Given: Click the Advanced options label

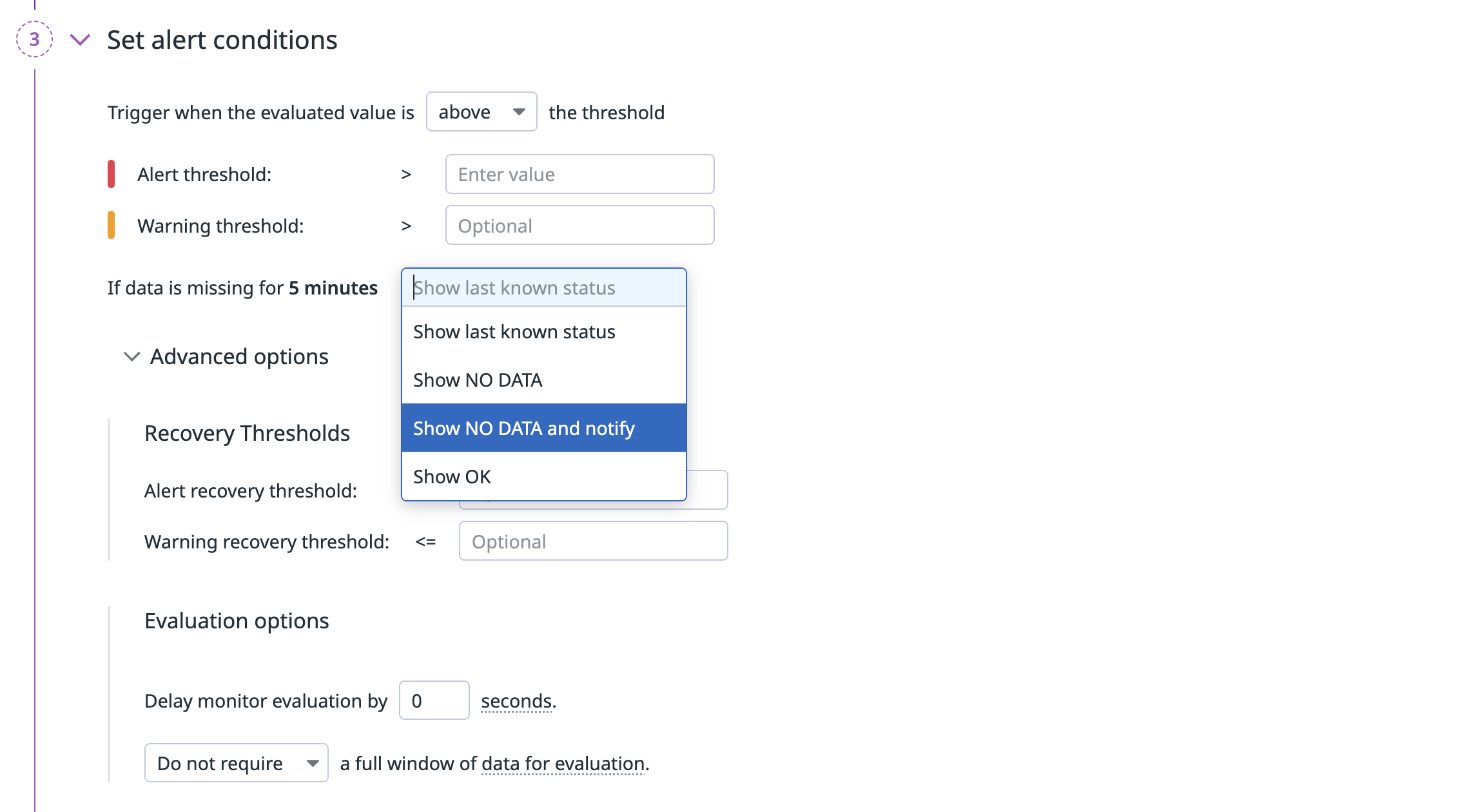Looking at the screenshot, I should tap(239, 356).
